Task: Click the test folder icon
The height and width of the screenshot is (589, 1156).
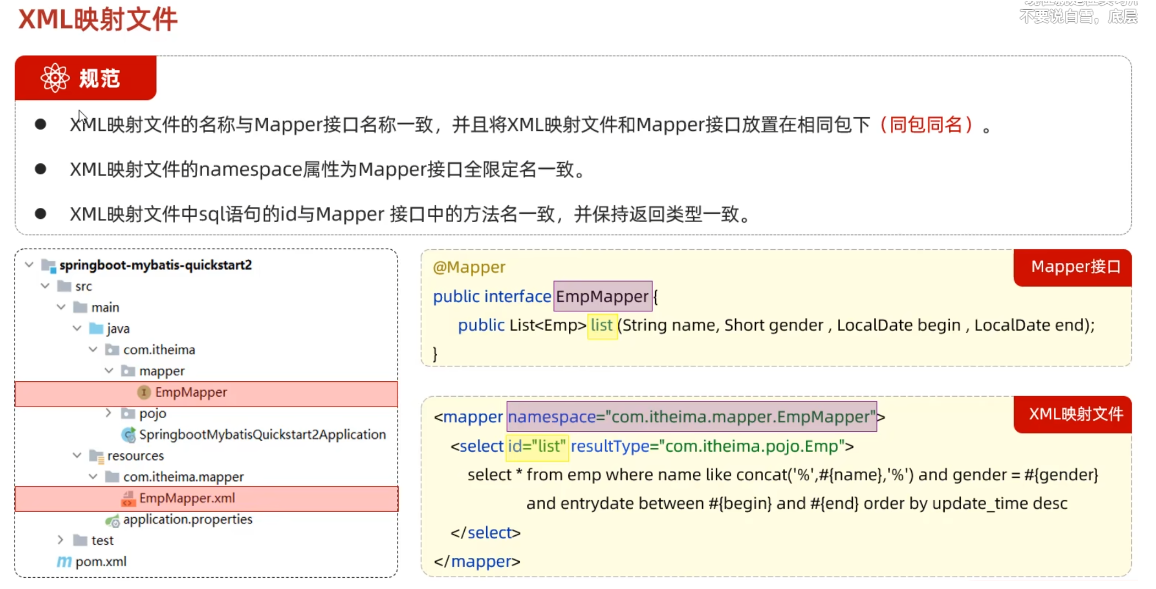Action: click(x=80, y=540)
